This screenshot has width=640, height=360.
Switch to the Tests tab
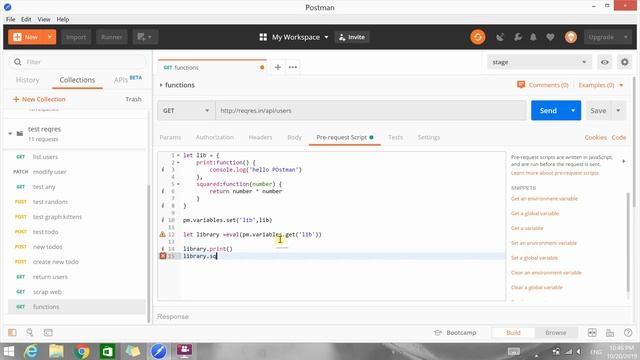tap(395, 138)
